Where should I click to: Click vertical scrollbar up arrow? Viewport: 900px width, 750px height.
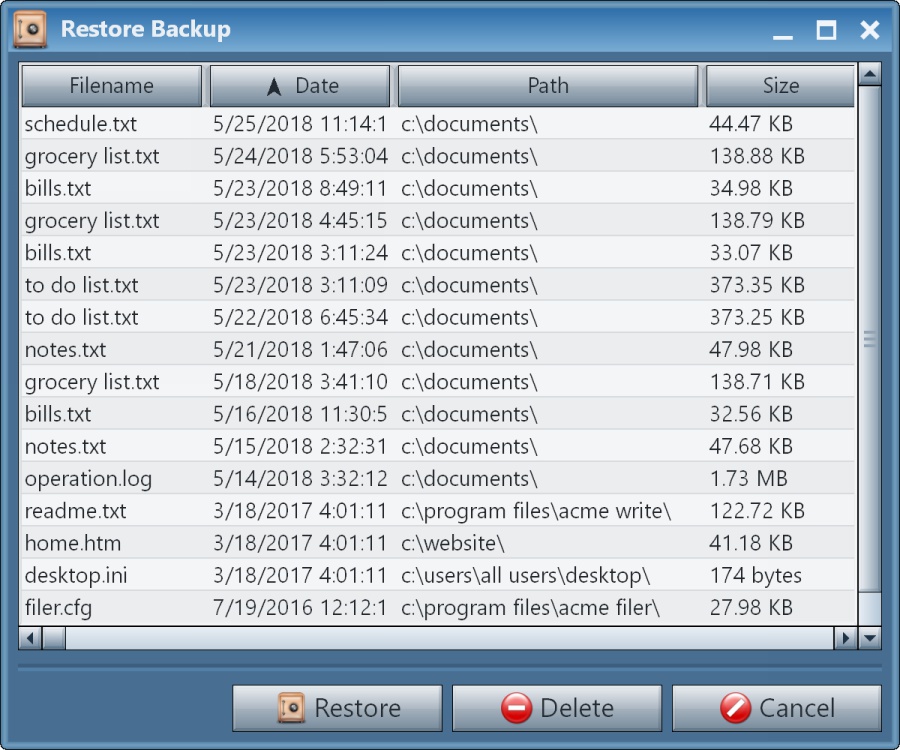pos(870,74)
